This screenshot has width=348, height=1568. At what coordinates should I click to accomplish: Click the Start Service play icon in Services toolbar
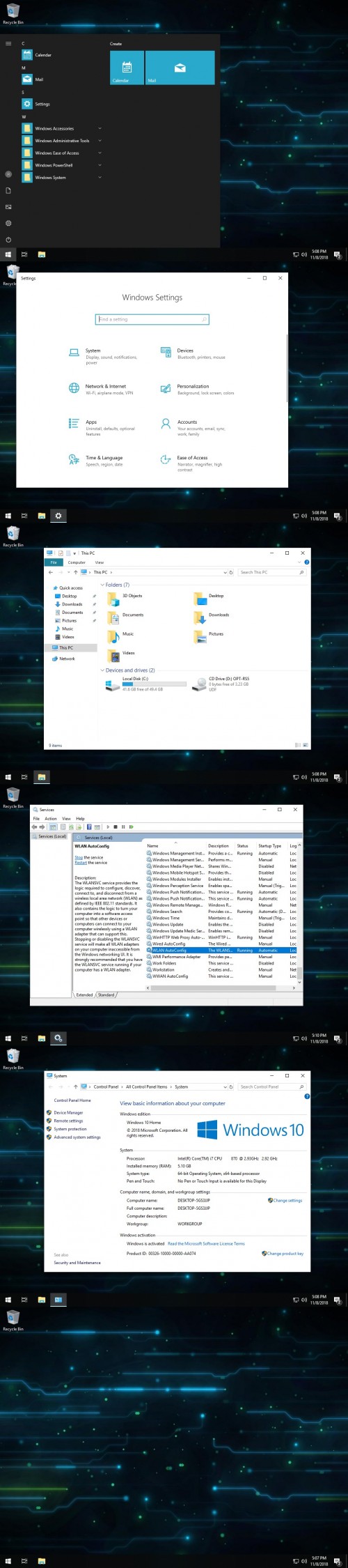pos(108,827)
